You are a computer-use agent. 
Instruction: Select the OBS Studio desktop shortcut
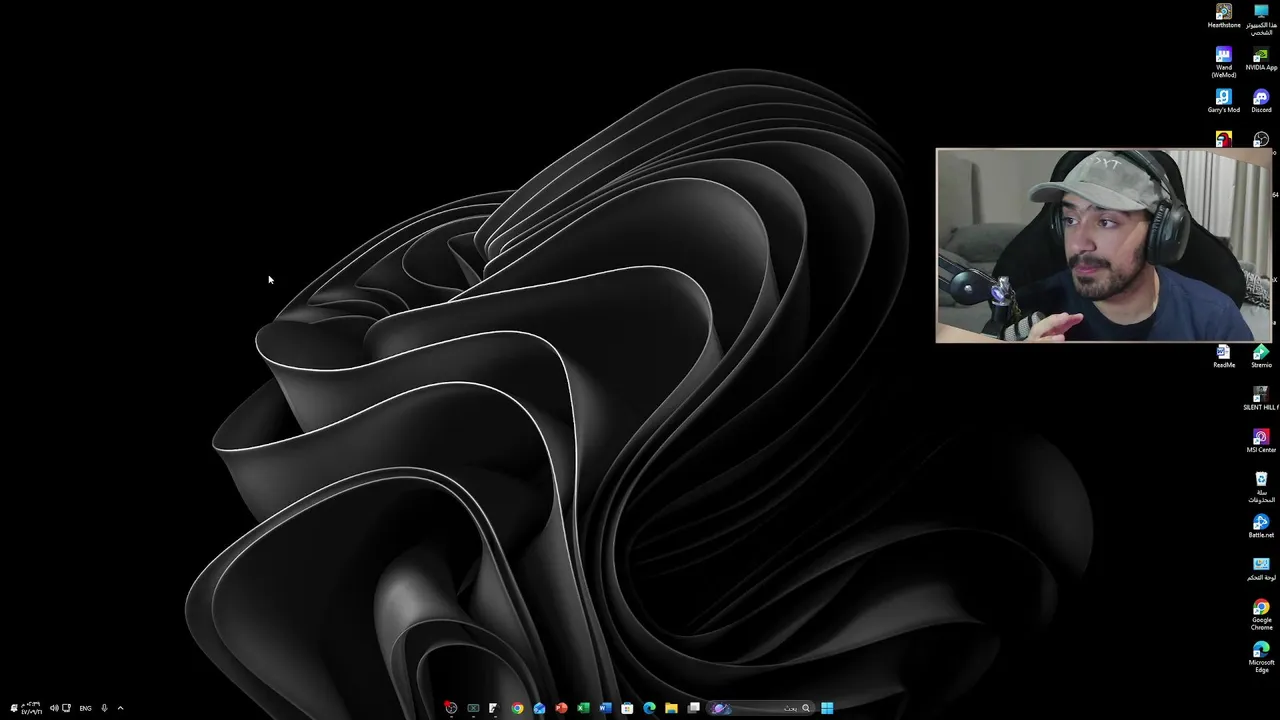(1261, 140)
